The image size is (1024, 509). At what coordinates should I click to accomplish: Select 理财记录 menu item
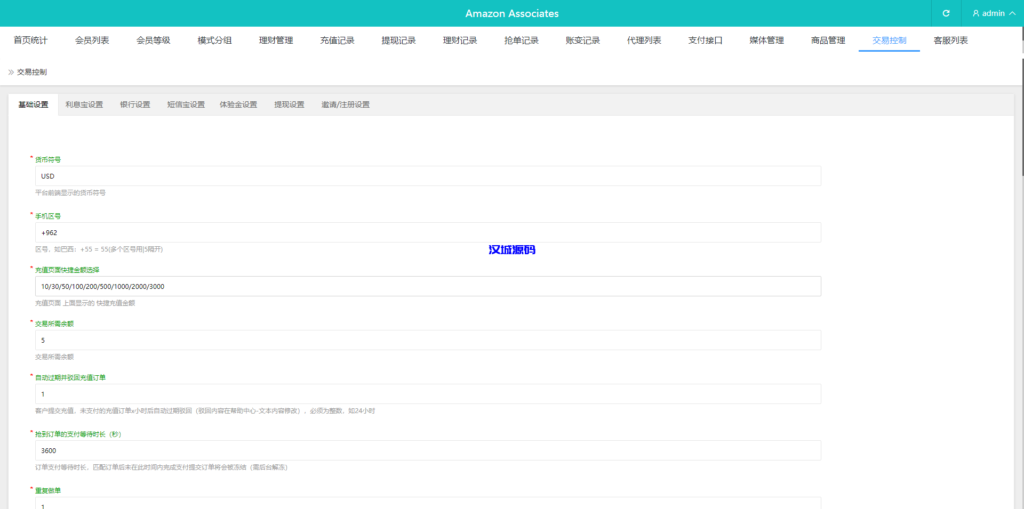[x=460, y=41]
